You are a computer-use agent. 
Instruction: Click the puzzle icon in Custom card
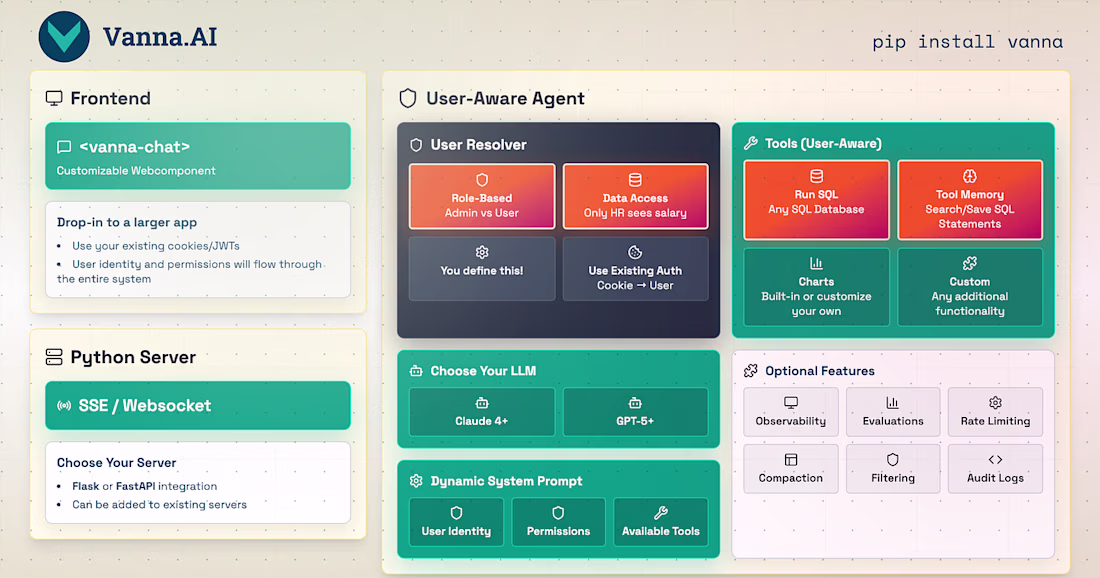pos(970,263)
